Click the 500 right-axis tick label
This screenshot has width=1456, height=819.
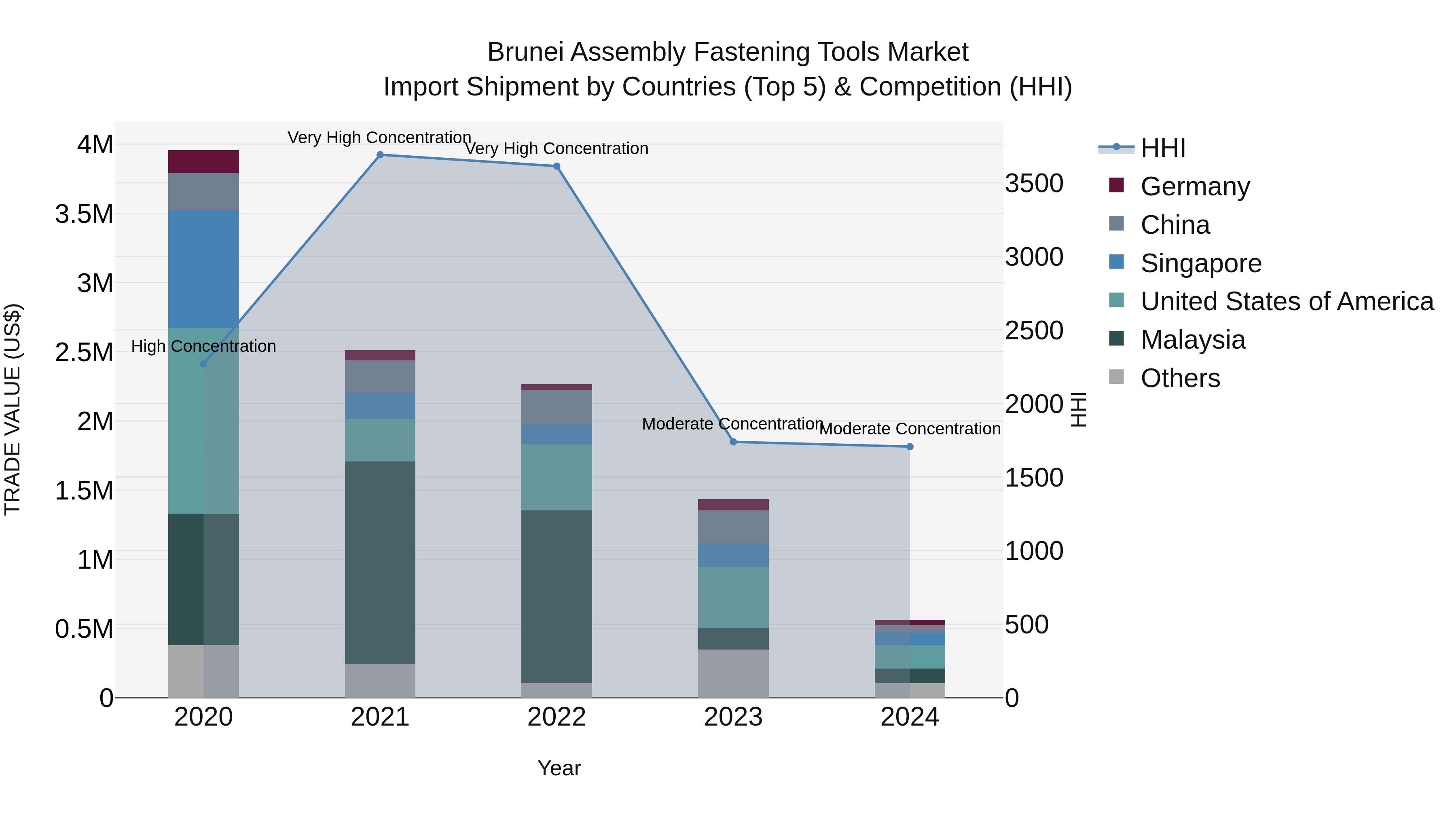[x=1027, y=624]
